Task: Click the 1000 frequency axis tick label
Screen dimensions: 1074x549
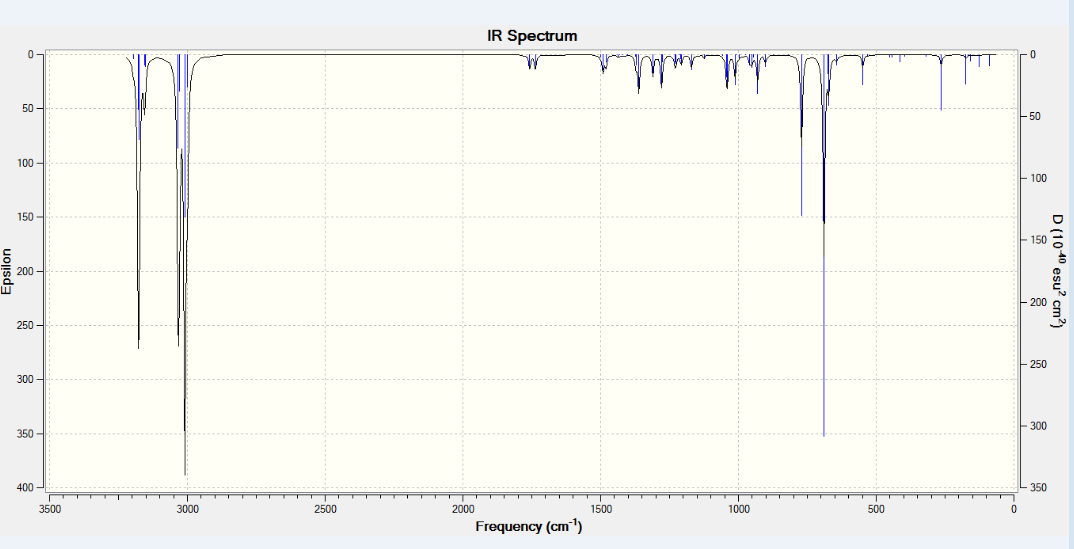Action: point(738,508)
